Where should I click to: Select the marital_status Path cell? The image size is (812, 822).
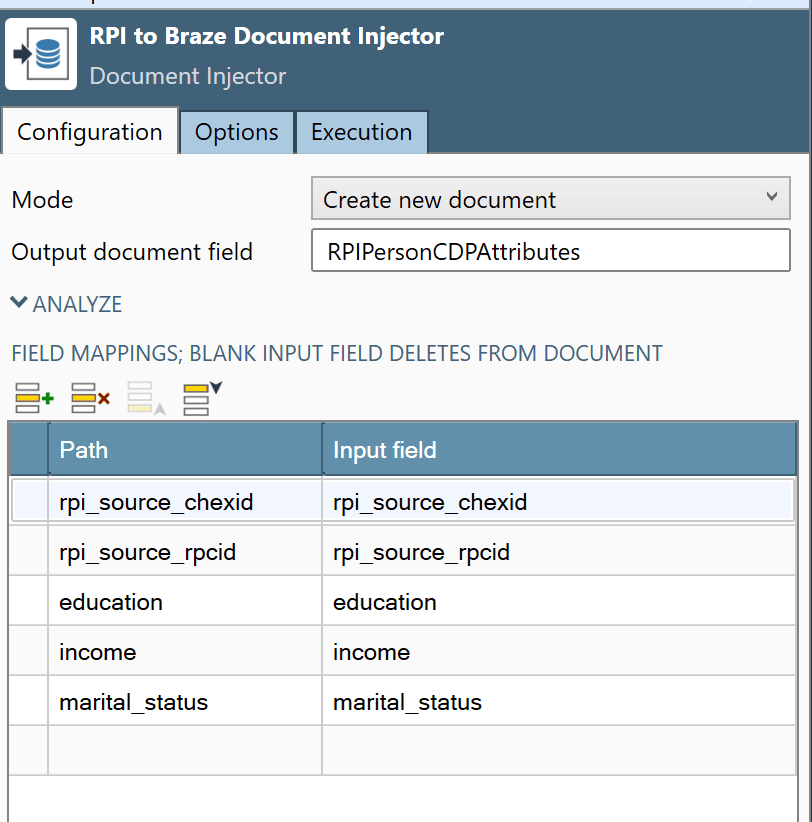point(185,702)
